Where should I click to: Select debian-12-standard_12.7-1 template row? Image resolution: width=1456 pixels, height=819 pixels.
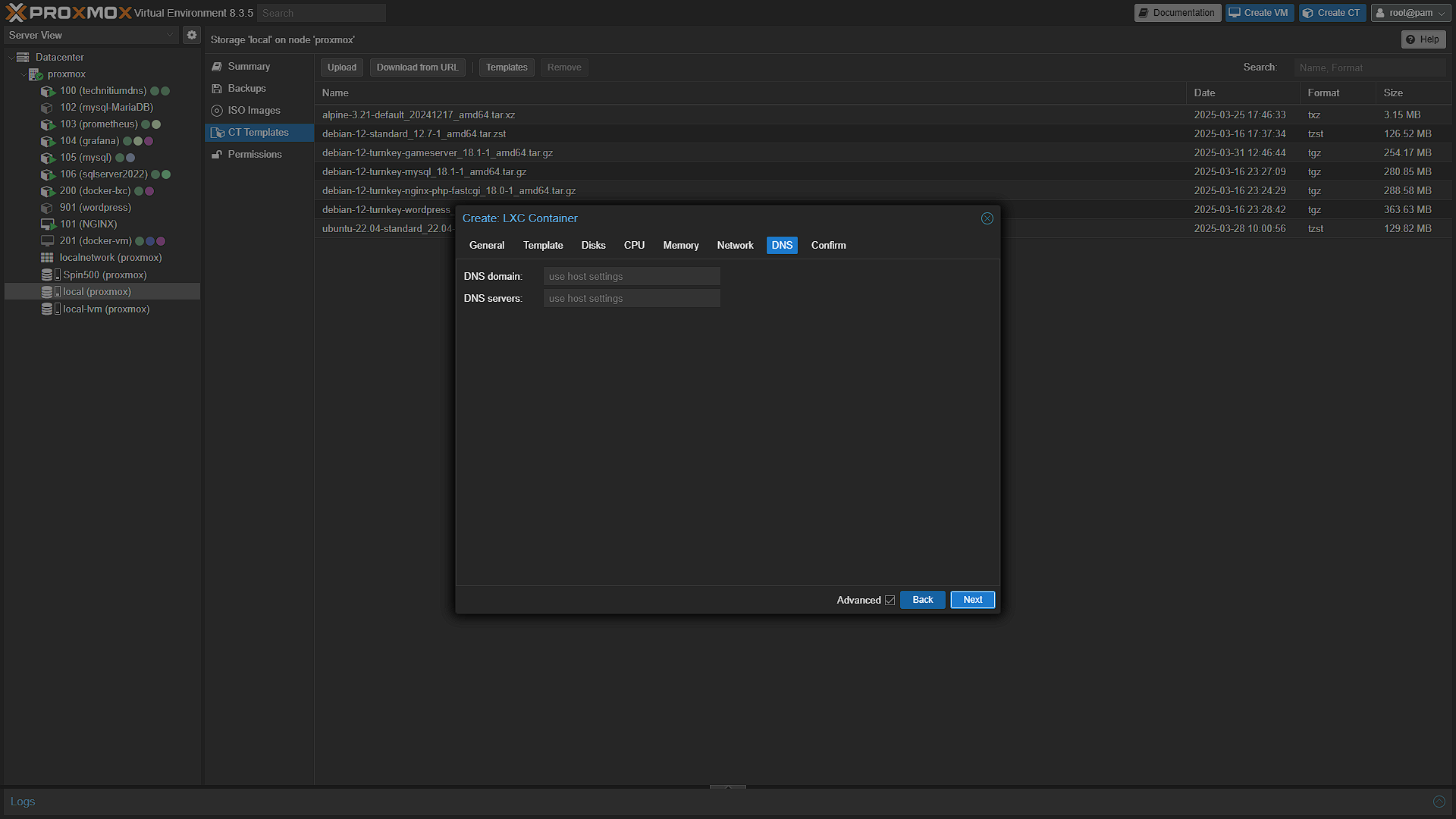[x=883, y=133]
